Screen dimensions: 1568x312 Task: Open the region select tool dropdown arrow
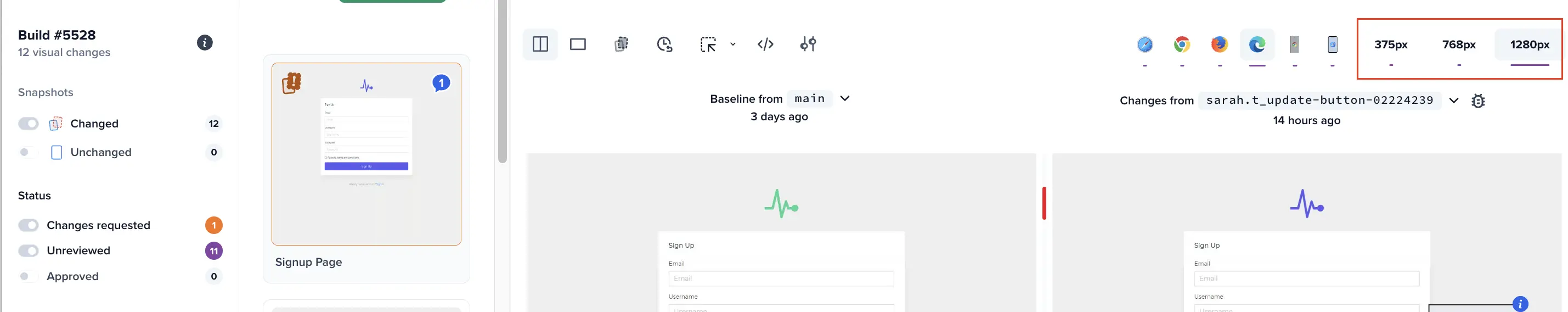(733, 44)
